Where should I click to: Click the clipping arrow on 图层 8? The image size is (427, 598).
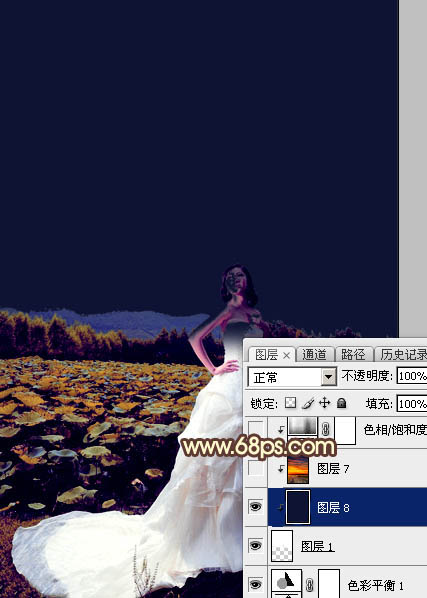(281, 507)
